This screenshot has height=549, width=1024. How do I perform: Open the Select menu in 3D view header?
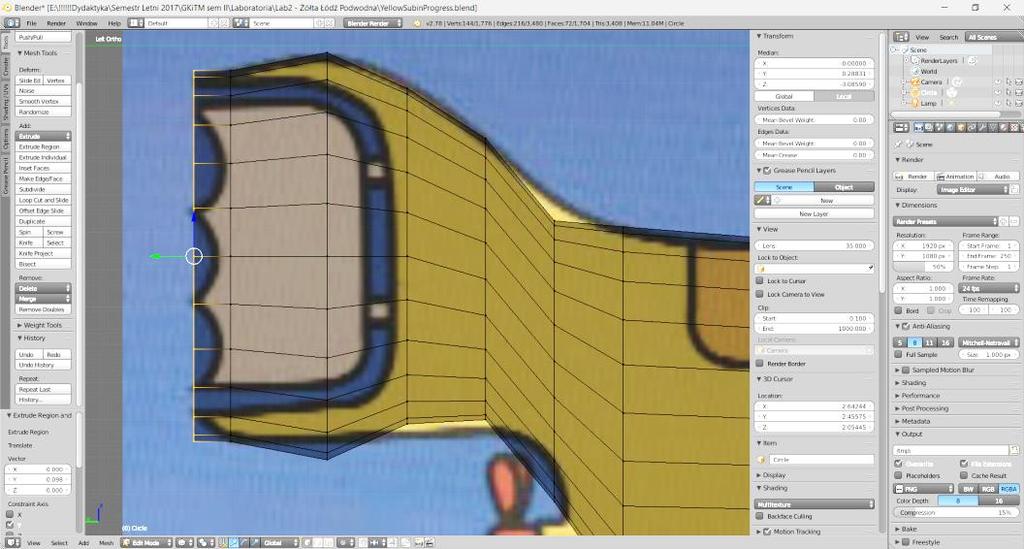pyautogui.click(x=59, y=542)
